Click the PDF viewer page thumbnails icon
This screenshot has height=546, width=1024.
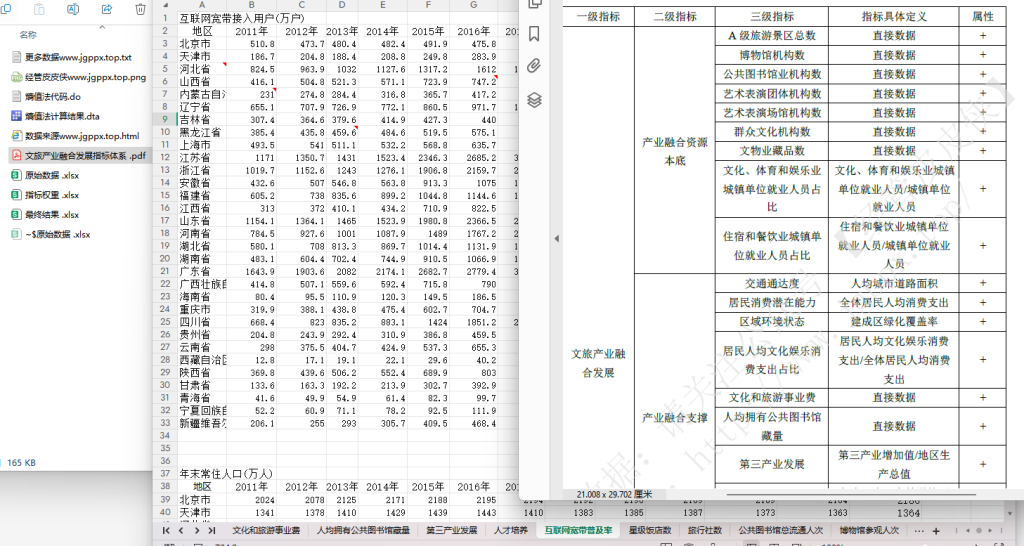pyautogui.click(x=534, y=4)
